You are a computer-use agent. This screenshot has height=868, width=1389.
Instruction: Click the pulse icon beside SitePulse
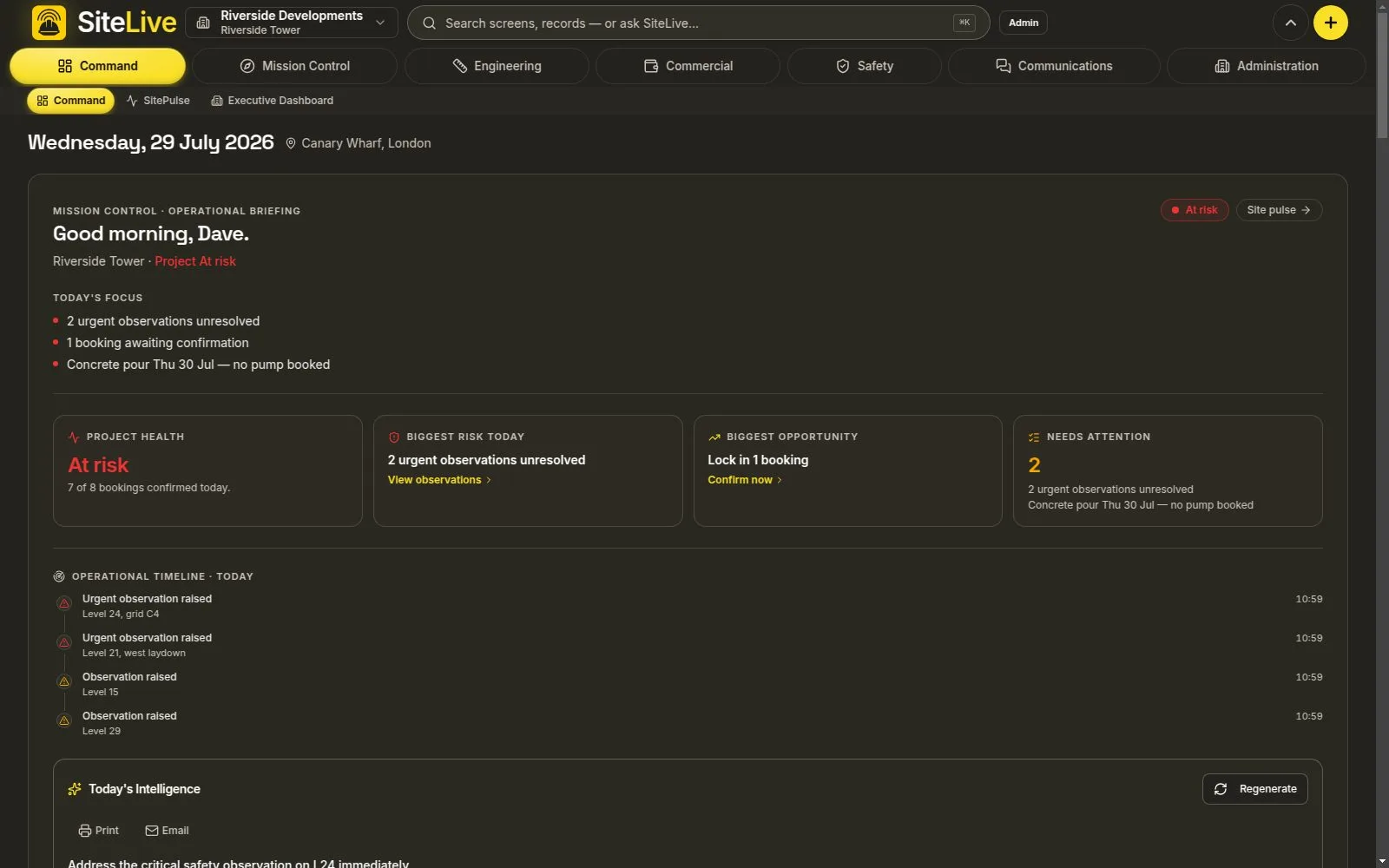click(x=132, y=101)
